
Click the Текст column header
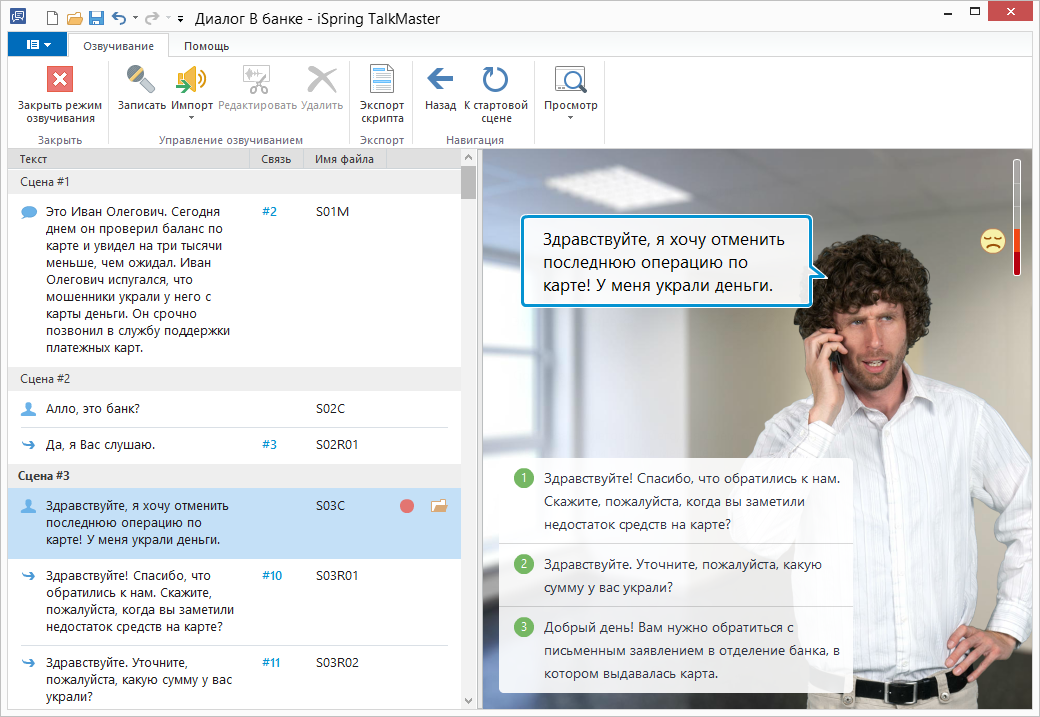pos(129,159)
